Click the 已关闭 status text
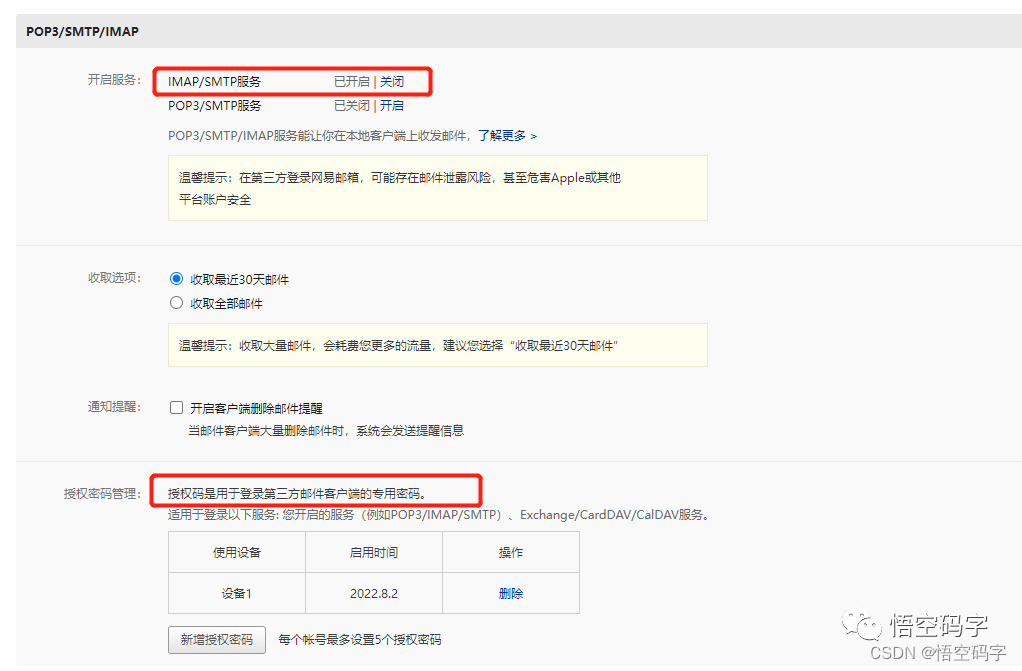Screen dimensions: 1022x671 [352, 106]
